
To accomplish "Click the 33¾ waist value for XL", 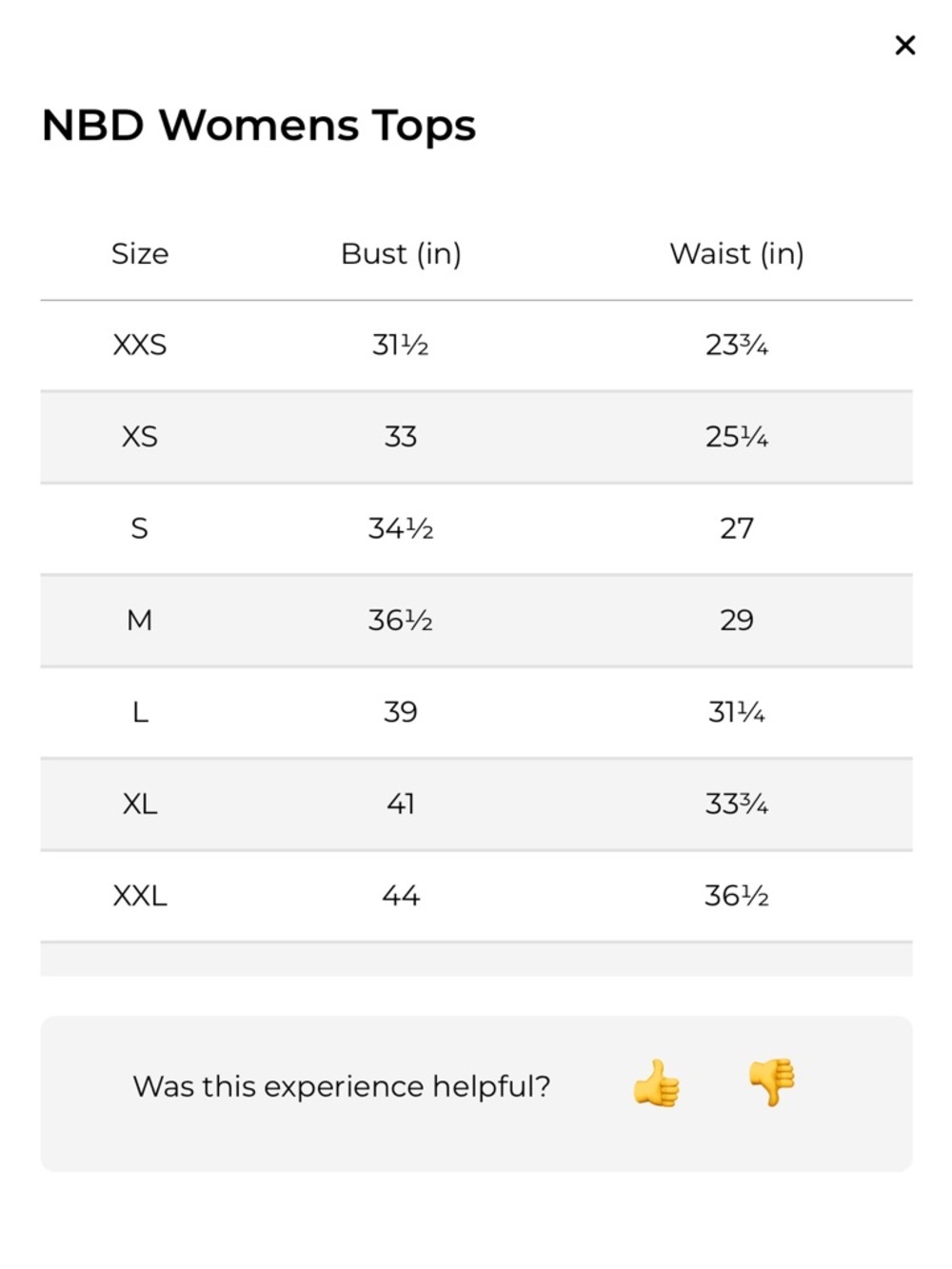I will tap(737, 804).
